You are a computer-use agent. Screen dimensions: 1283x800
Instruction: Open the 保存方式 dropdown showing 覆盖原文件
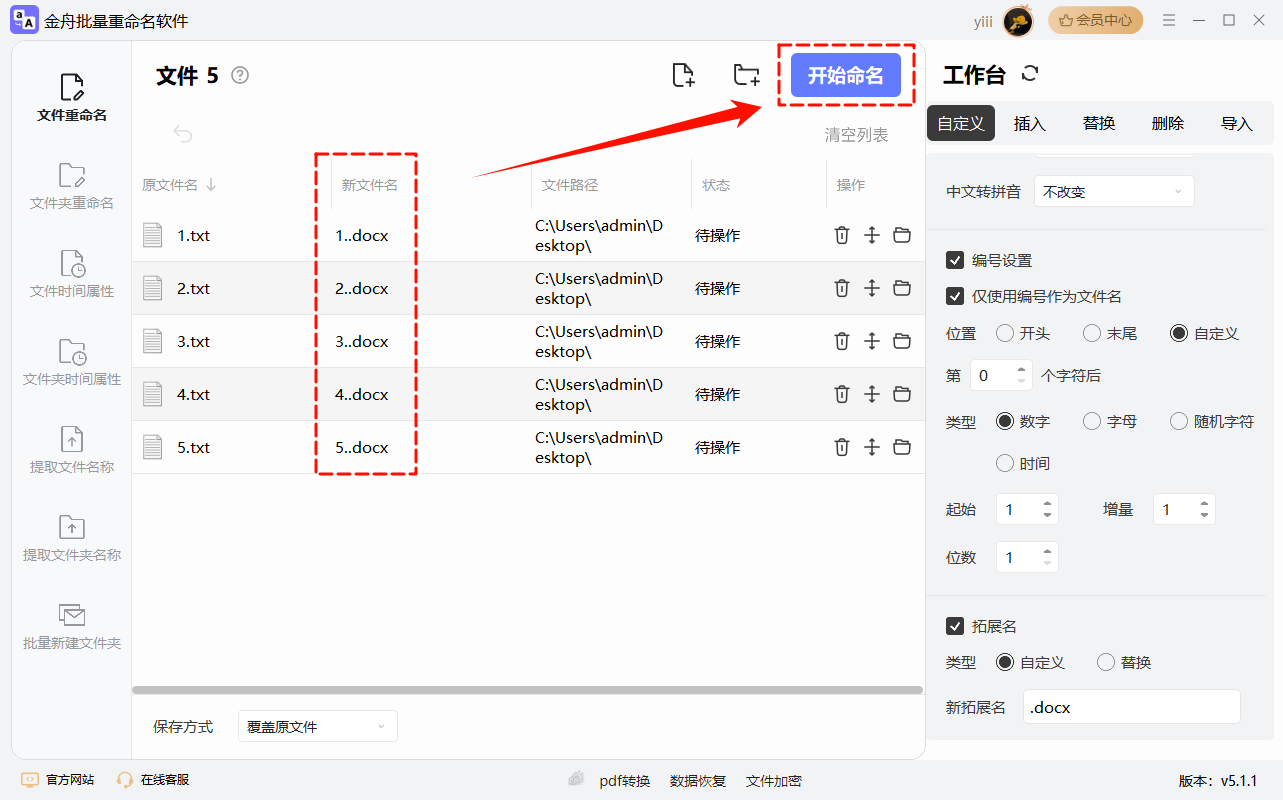(317, 725)
